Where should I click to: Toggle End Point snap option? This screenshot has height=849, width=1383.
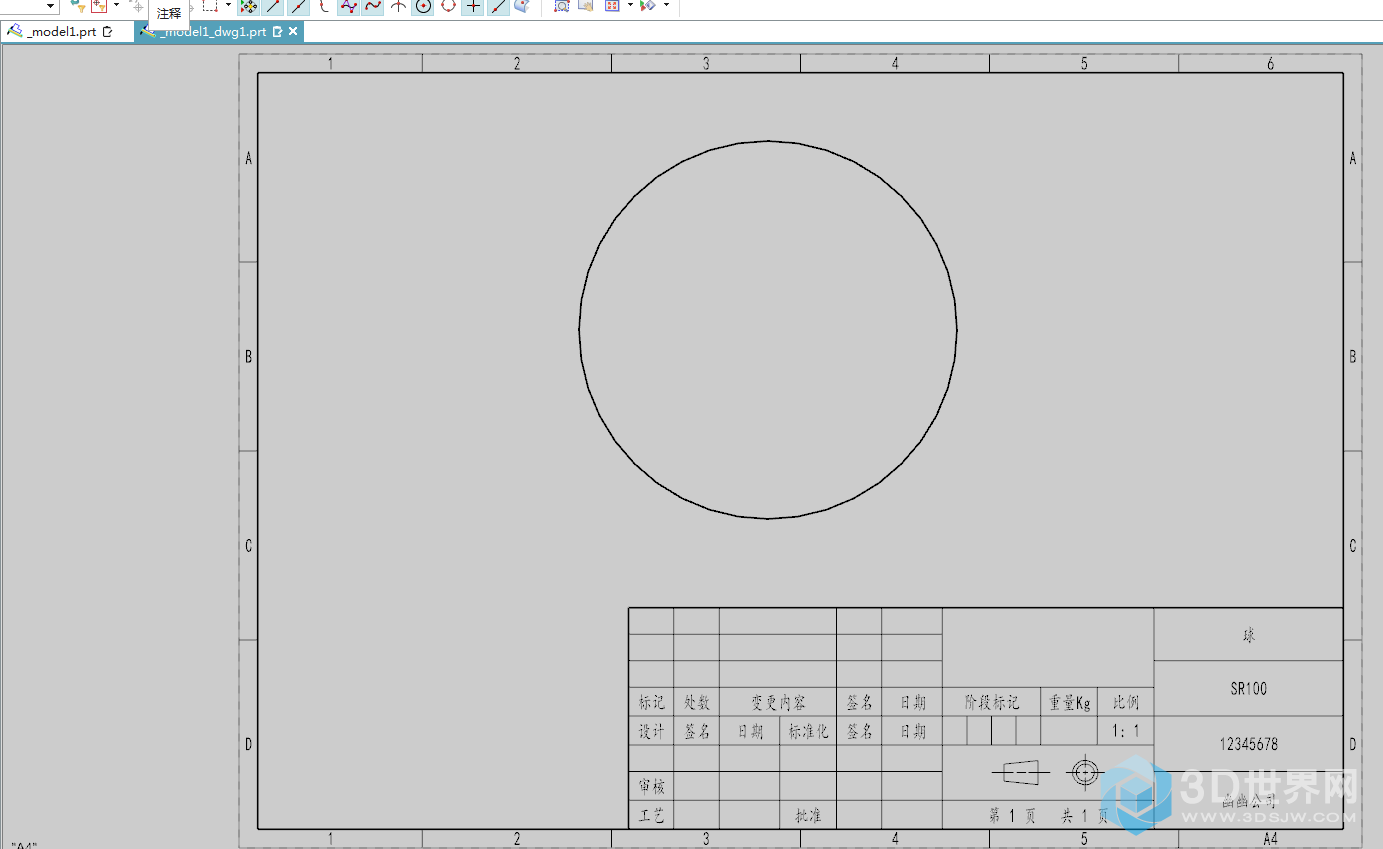(273, 6)
